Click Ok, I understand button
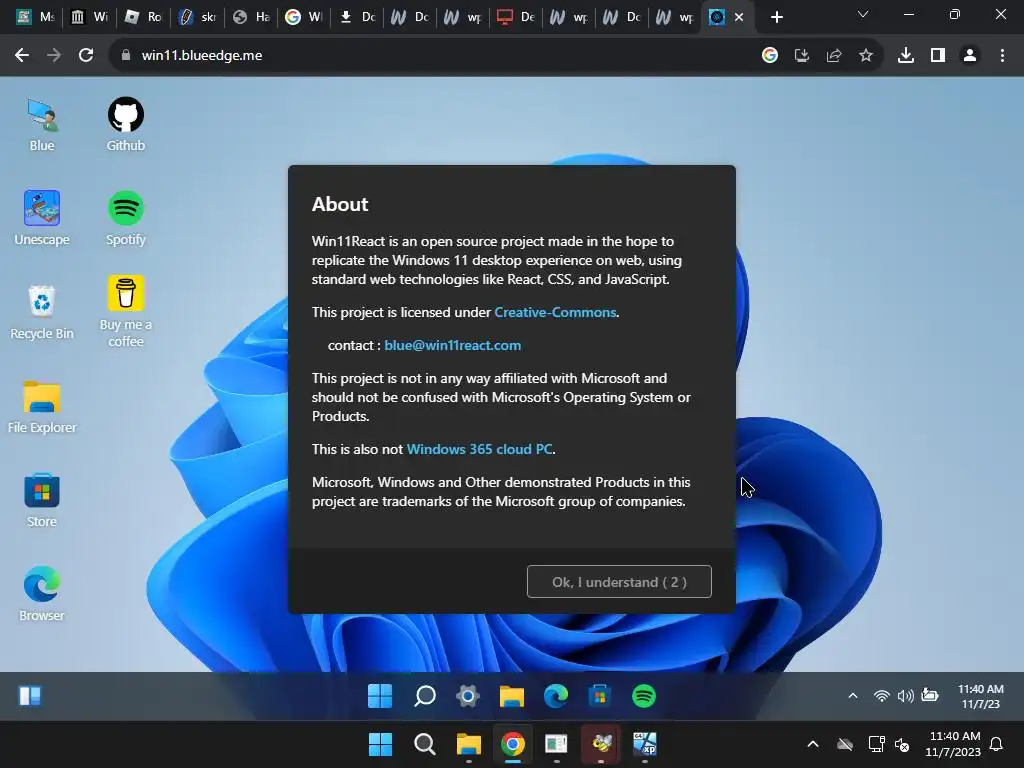Viewport: 1024px width, 768px height. 619,581
